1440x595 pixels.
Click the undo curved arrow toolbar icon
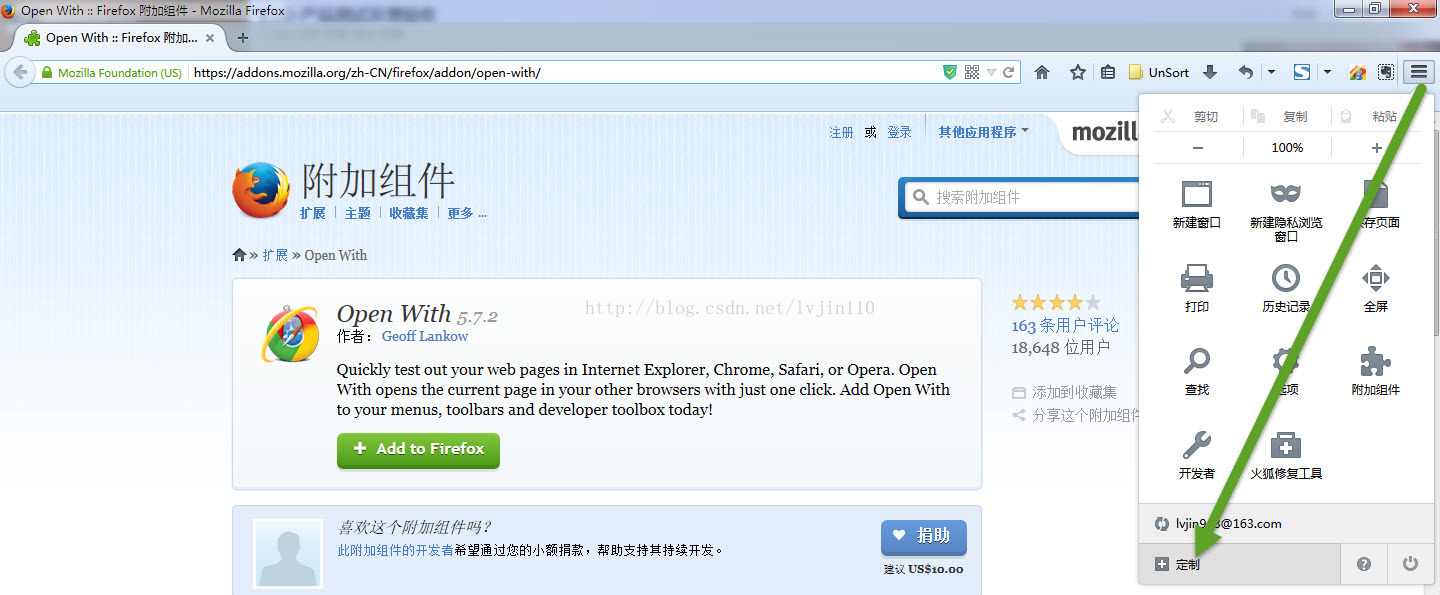pyautogui.click(x=1246, y=72)
